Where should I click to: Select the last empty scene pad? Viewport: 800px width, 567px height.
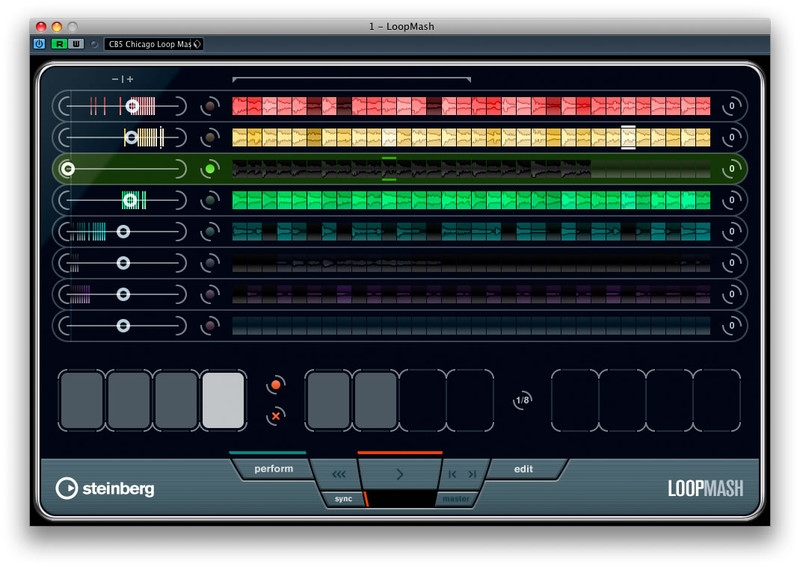717,401
